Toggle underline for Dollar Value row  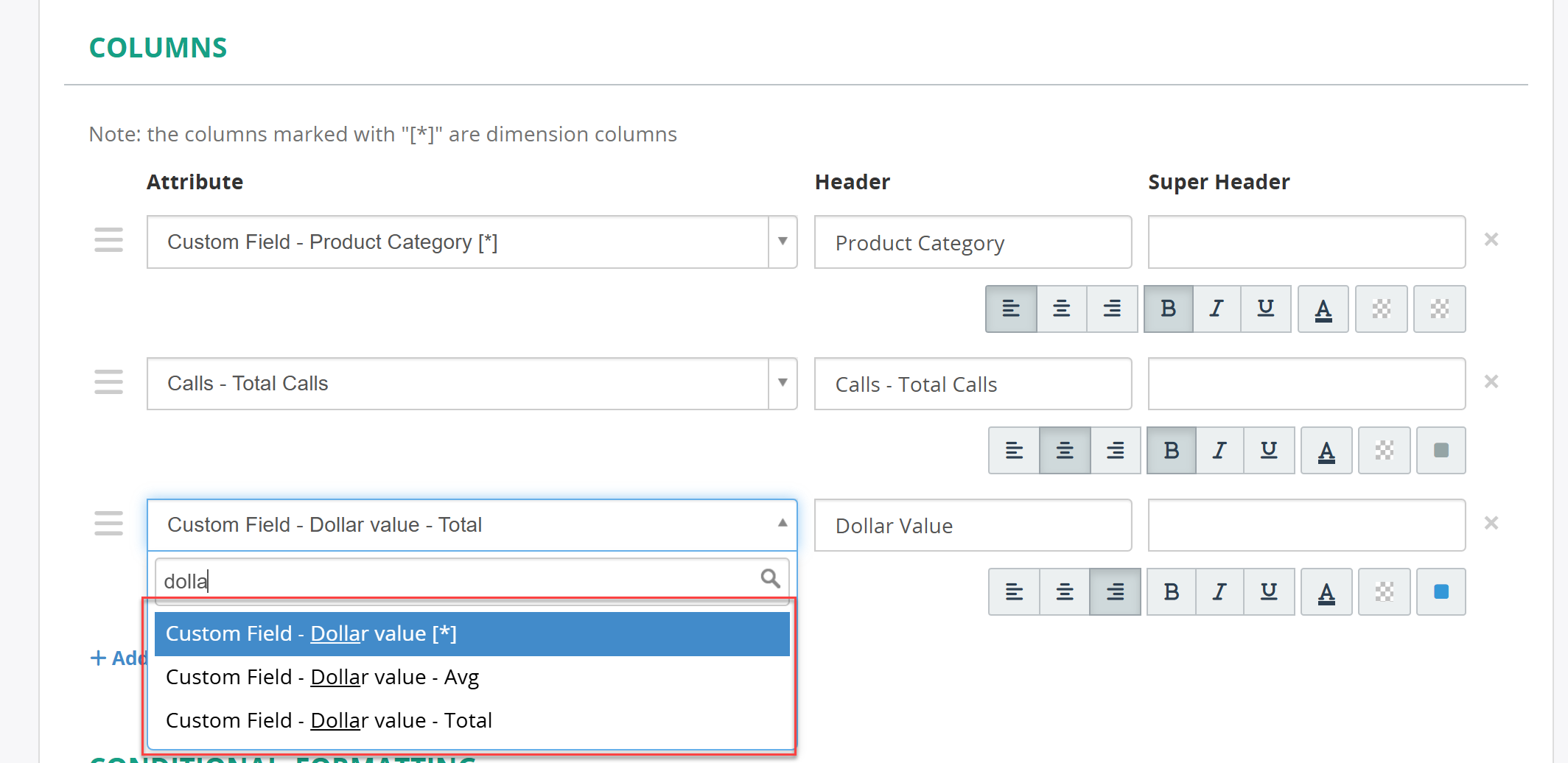(x=1269, y=591)
